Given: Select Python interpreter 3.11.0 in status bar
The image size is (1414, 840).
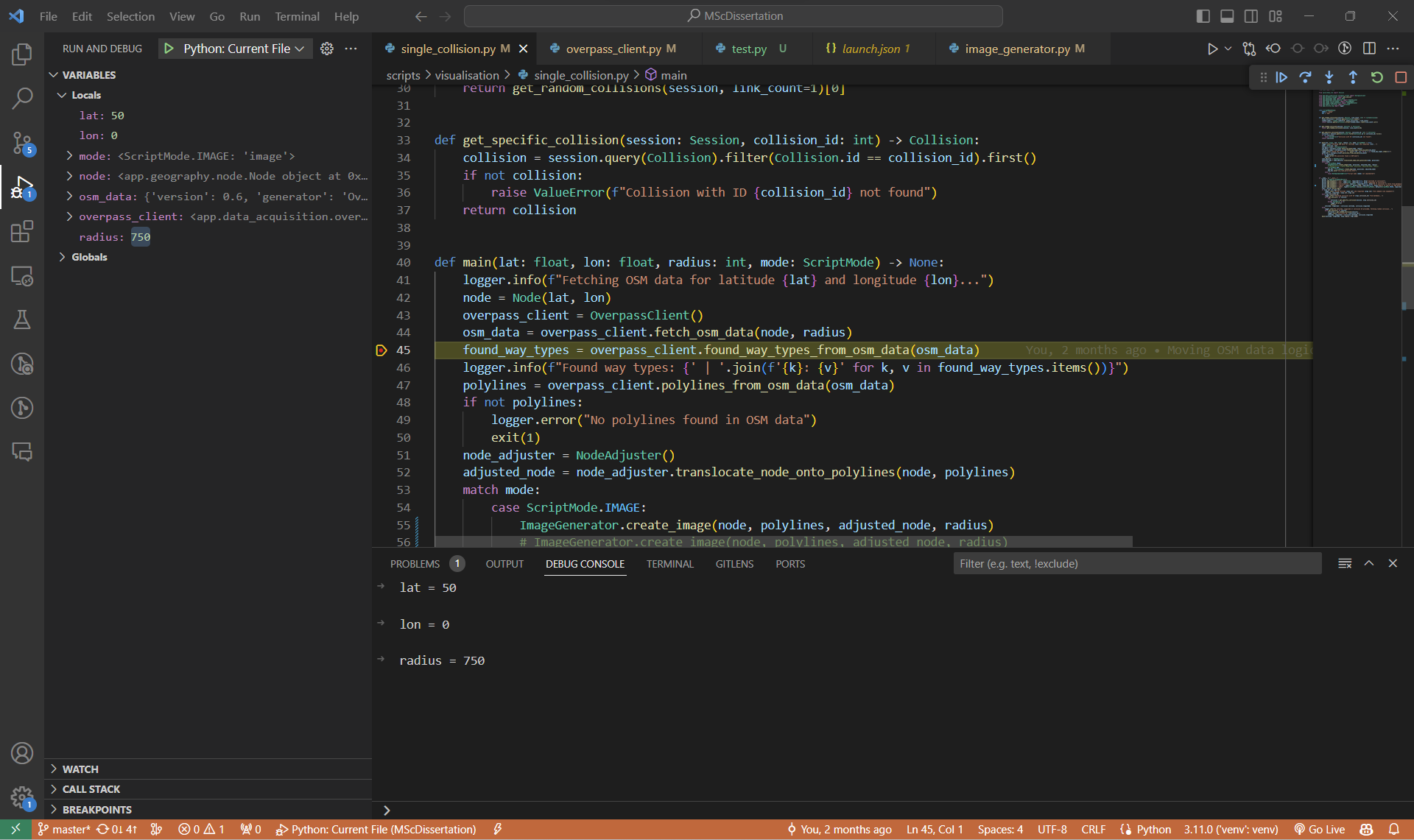Looking at the screenshot, I should [1231, 830].
